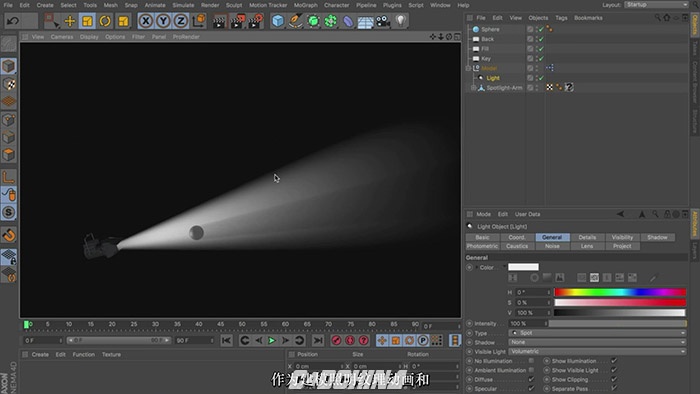Open the Photometric tab
Screen dimensions: 700x394
point(482,246)
